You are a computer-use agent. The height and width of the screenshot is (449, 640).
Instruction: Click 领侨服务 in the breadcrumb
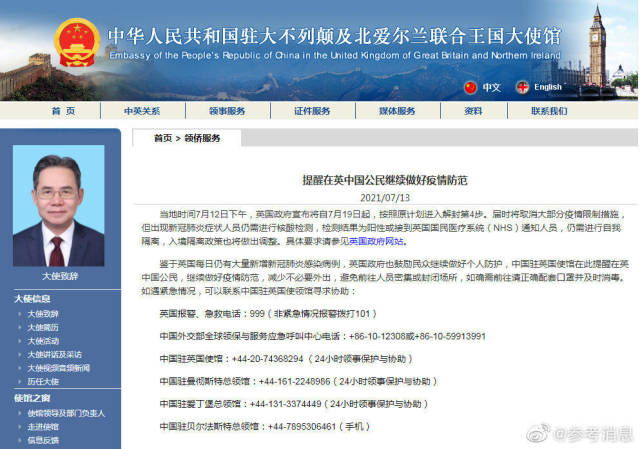(x=202, y=138)
